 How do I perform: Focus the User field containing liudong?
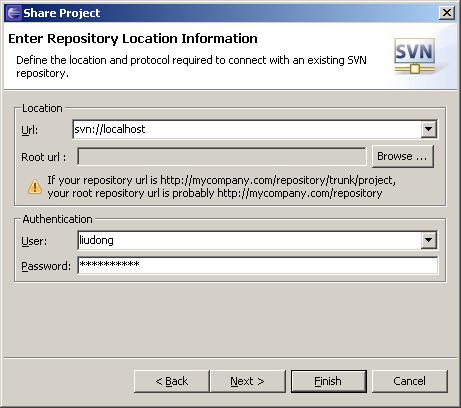point(249,240)
